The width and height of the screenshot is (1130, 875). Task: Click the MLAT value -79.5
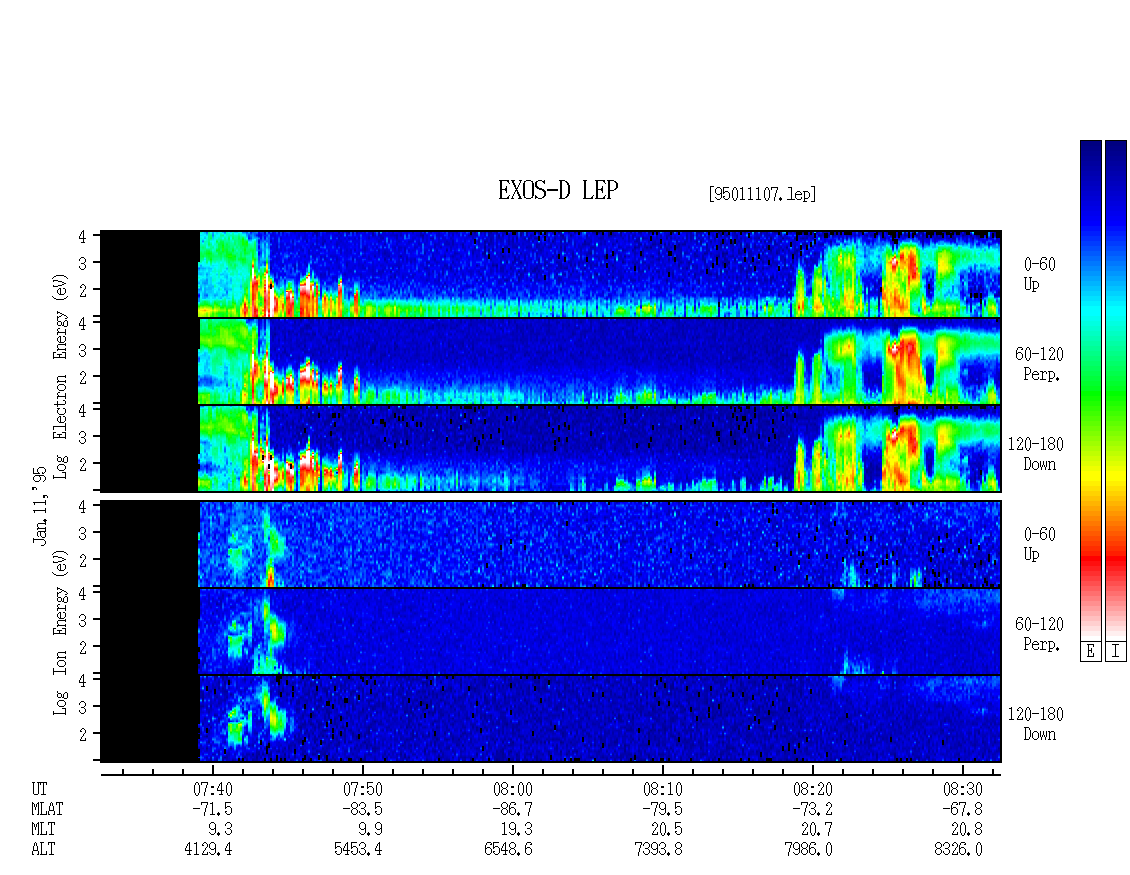[x=662, y=809]
